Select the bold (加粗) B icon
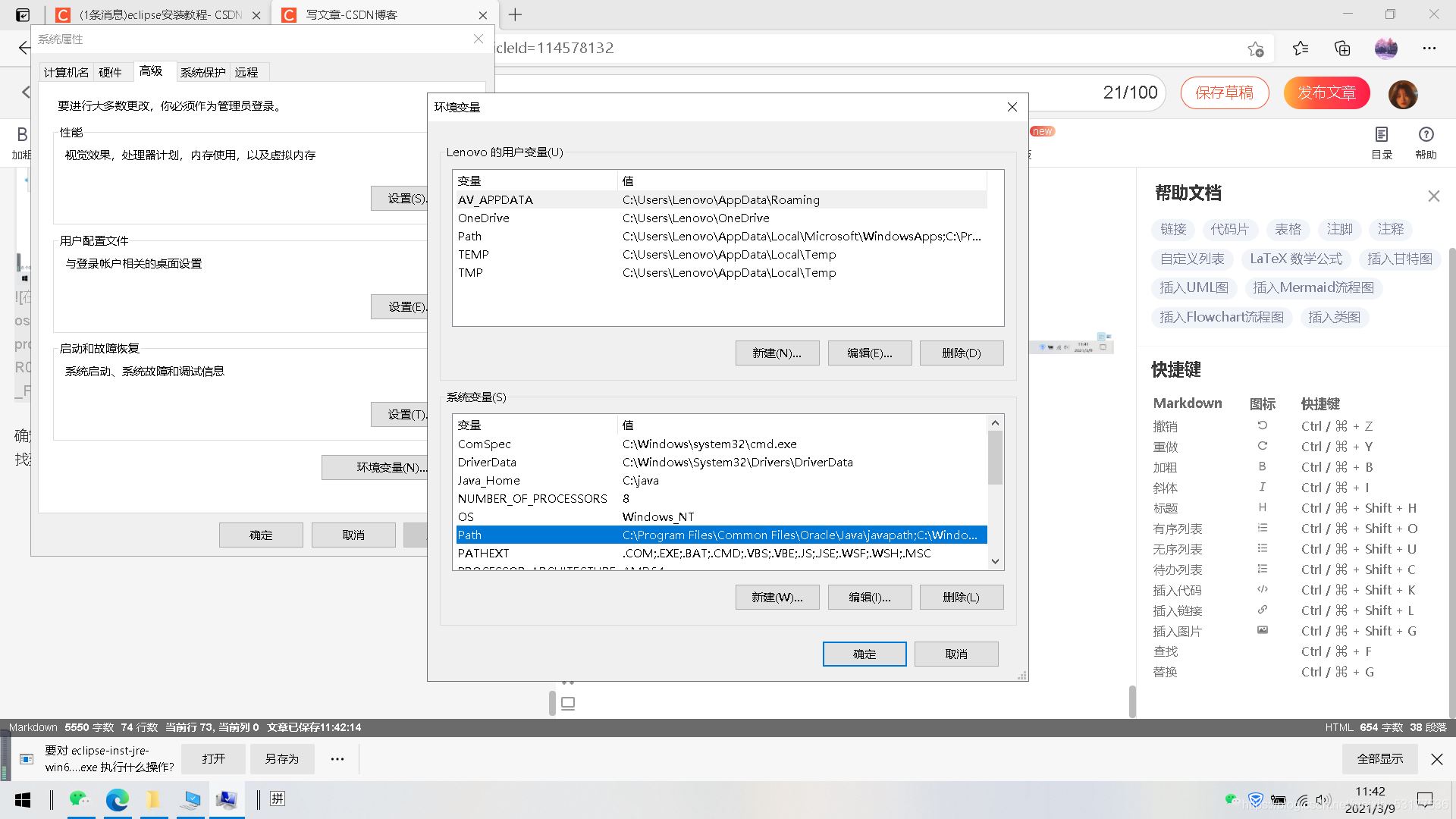This screenshot has height=819, width=1456. tap(1262, 466)
